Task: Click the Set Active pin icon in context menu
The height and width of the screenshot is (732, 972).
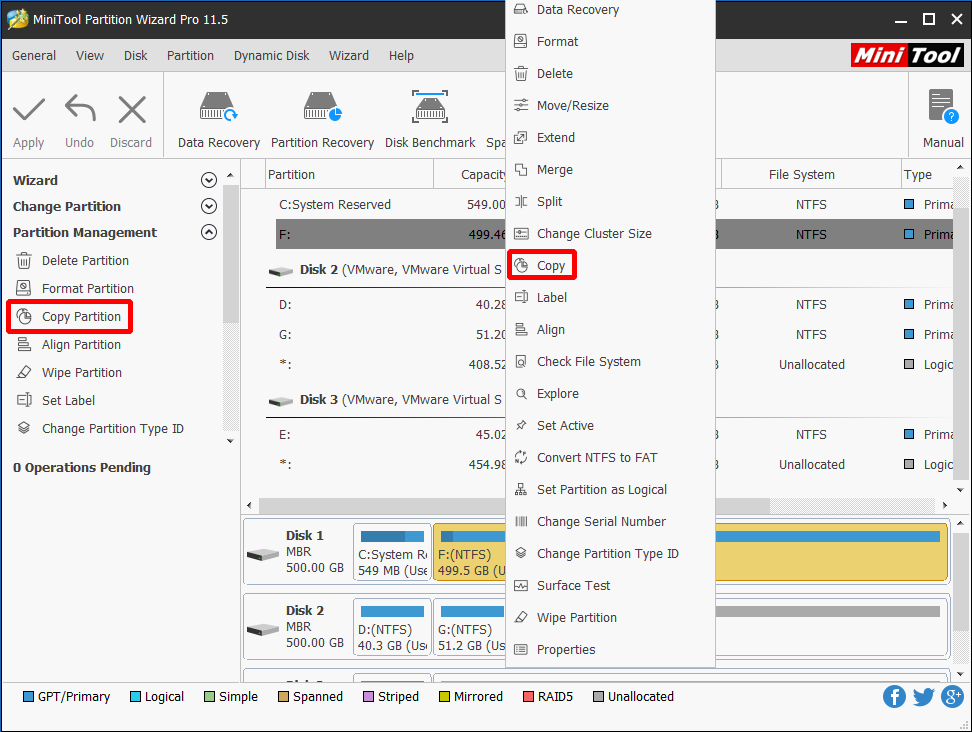Action: click(x=521, y=425)
